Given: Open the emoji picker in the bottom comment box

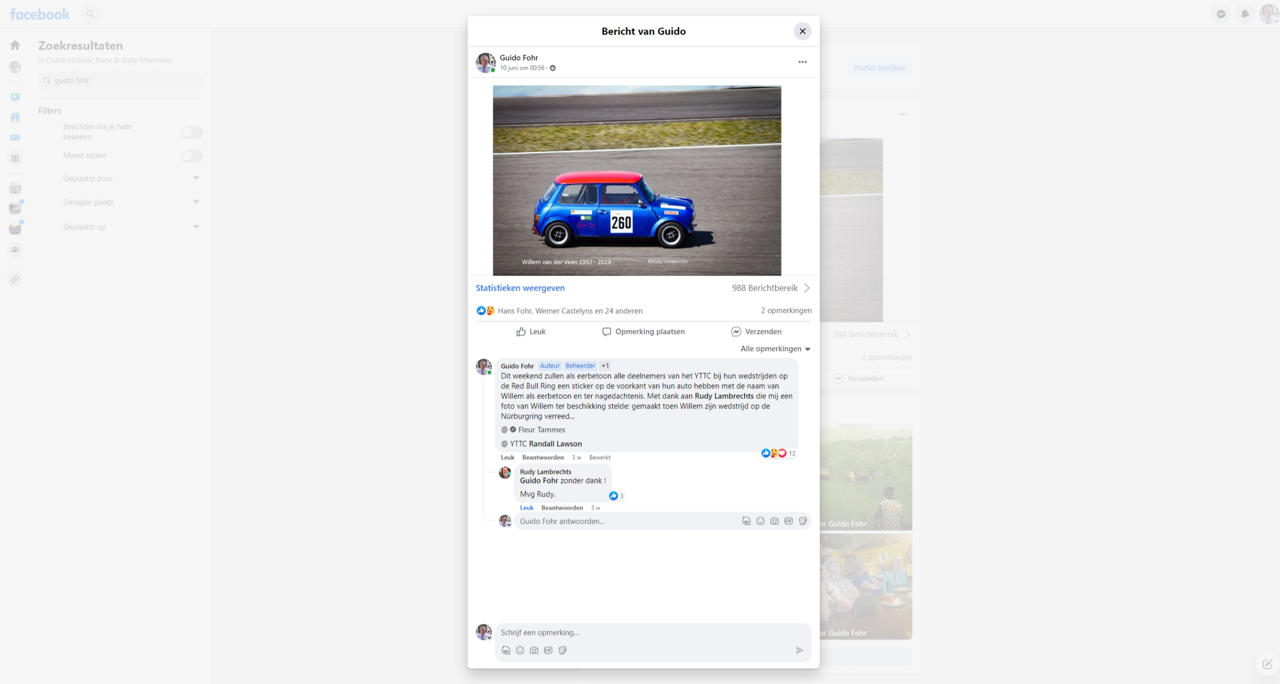Looking at the screenshot, I should point(520,650).
